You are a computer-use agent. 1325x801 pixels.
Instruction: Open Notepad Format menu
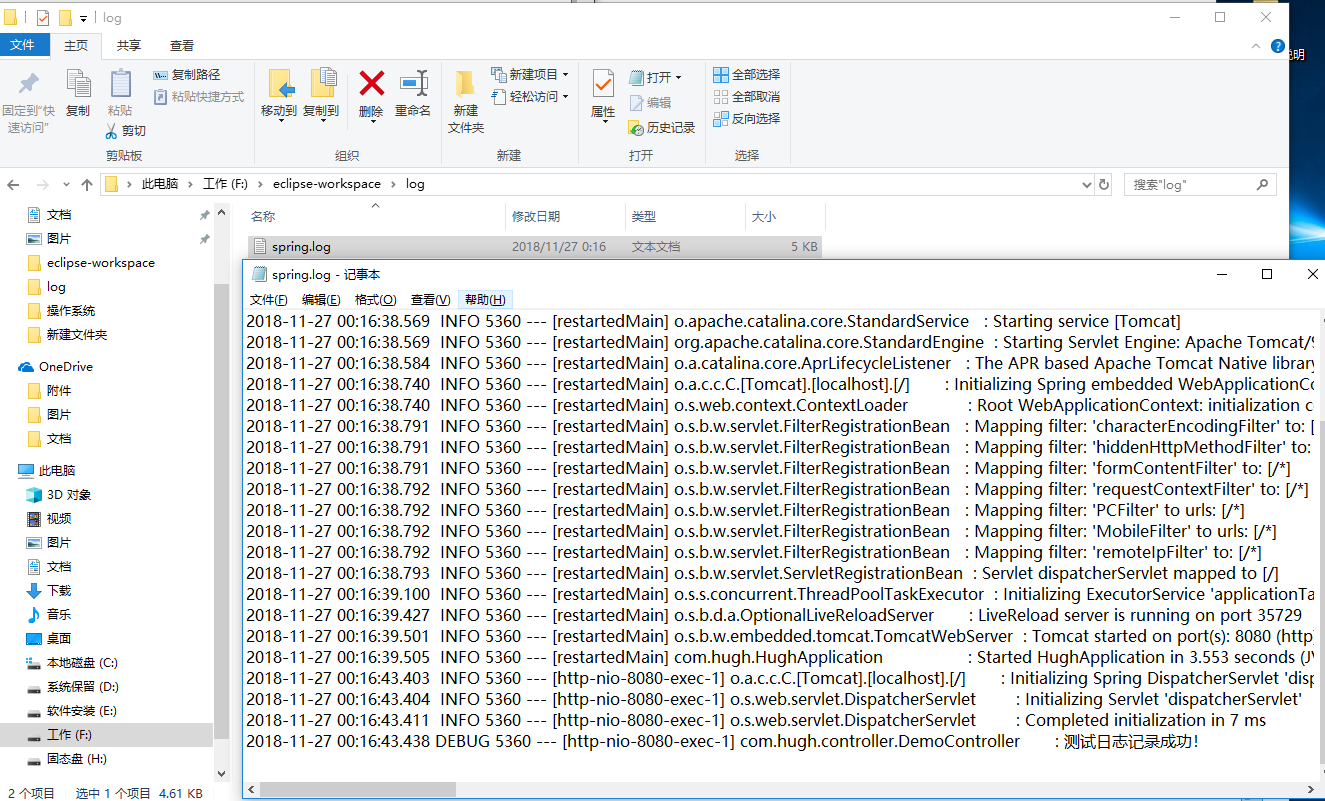(376, 300)
